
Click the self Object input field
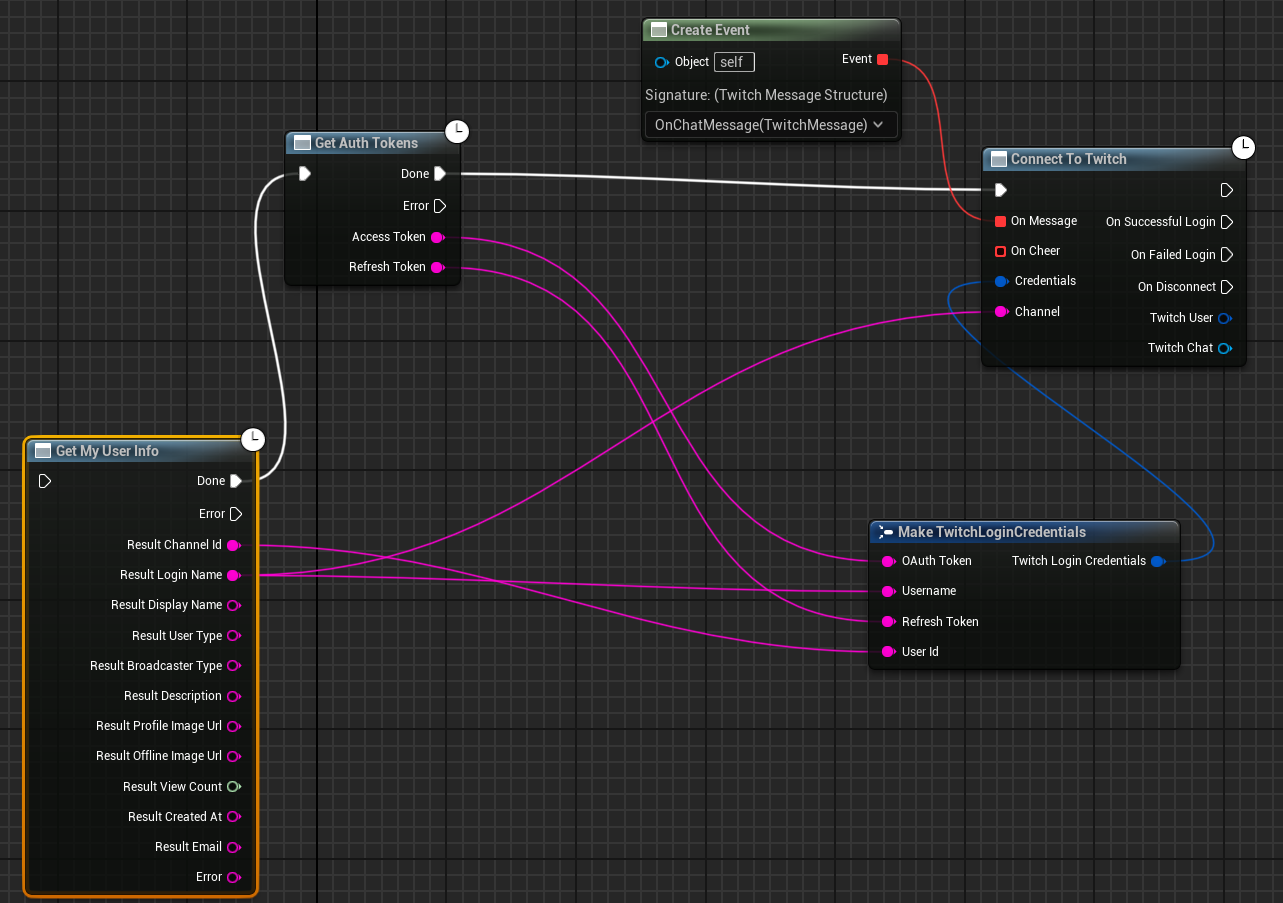tap(734, 61)
